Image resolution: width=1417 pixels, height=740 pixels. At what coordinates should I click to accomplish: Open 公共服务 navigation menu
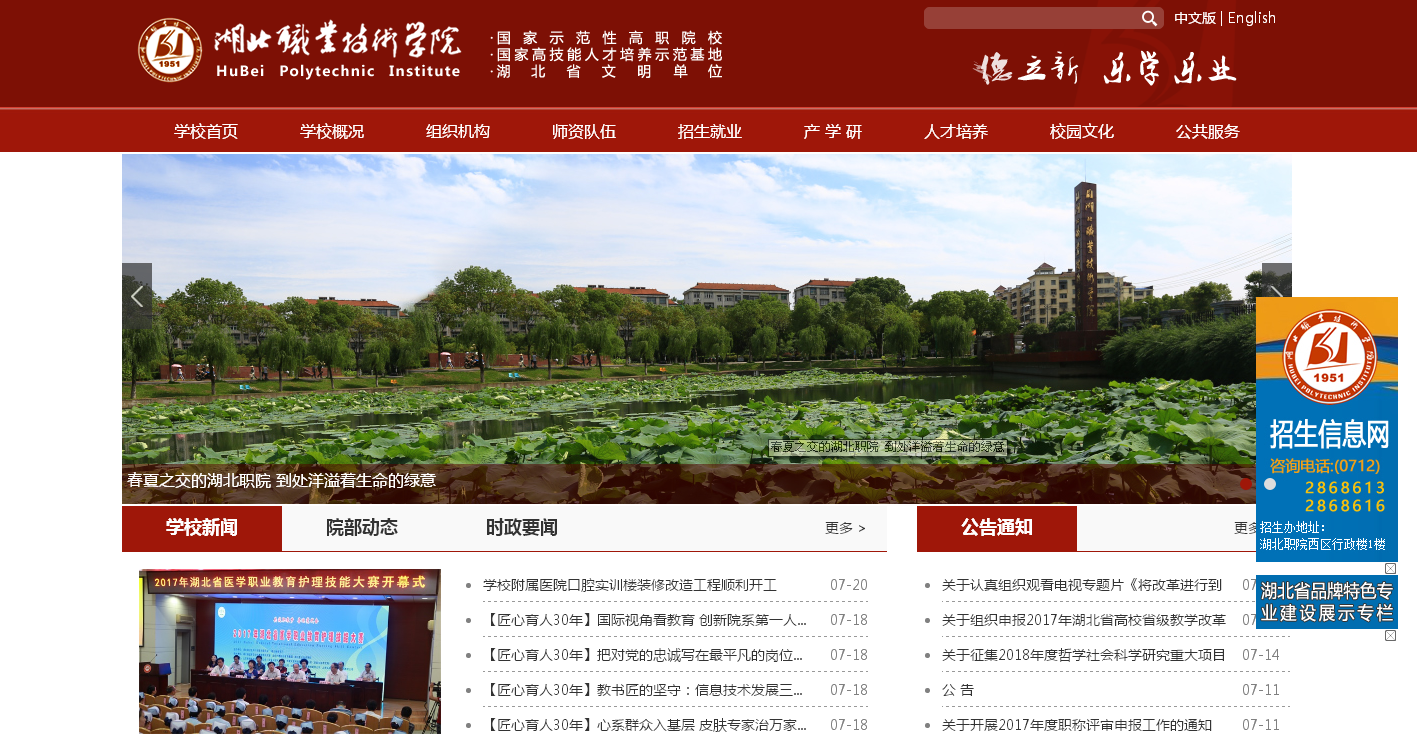point(1208,131)
